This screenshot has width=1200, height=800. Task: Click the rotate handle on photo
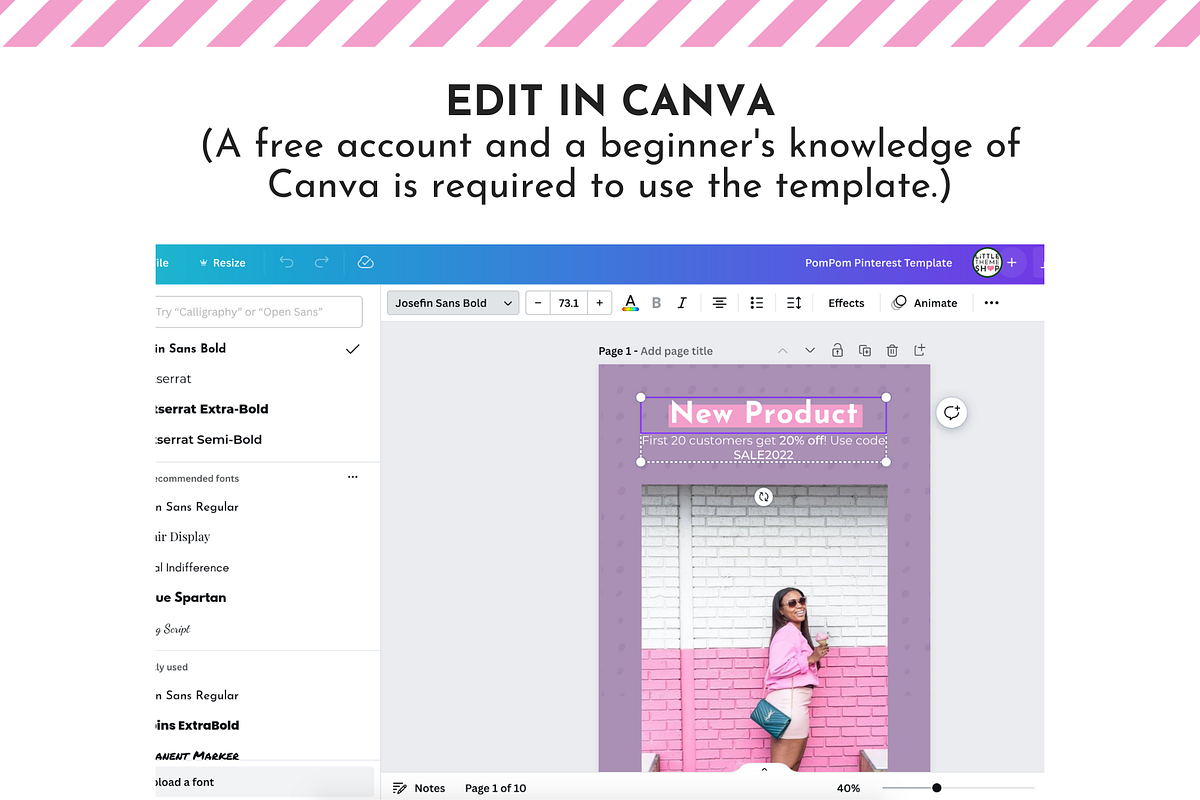(764, 497)
